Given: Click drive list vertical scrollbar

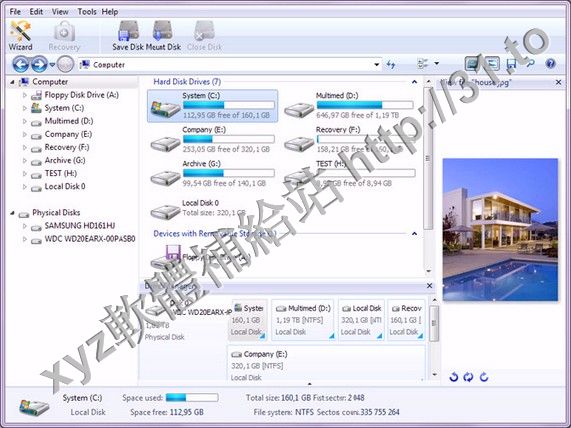Looking at the screenshot, I should click(x=428, y=158).
